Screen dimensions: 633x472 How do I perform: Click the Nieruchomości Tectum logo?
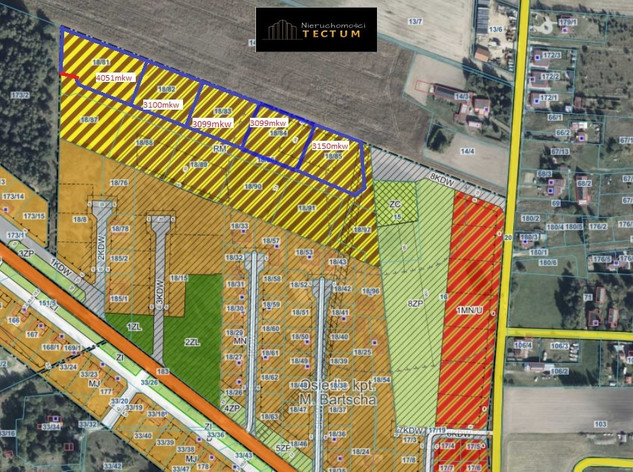316,29
